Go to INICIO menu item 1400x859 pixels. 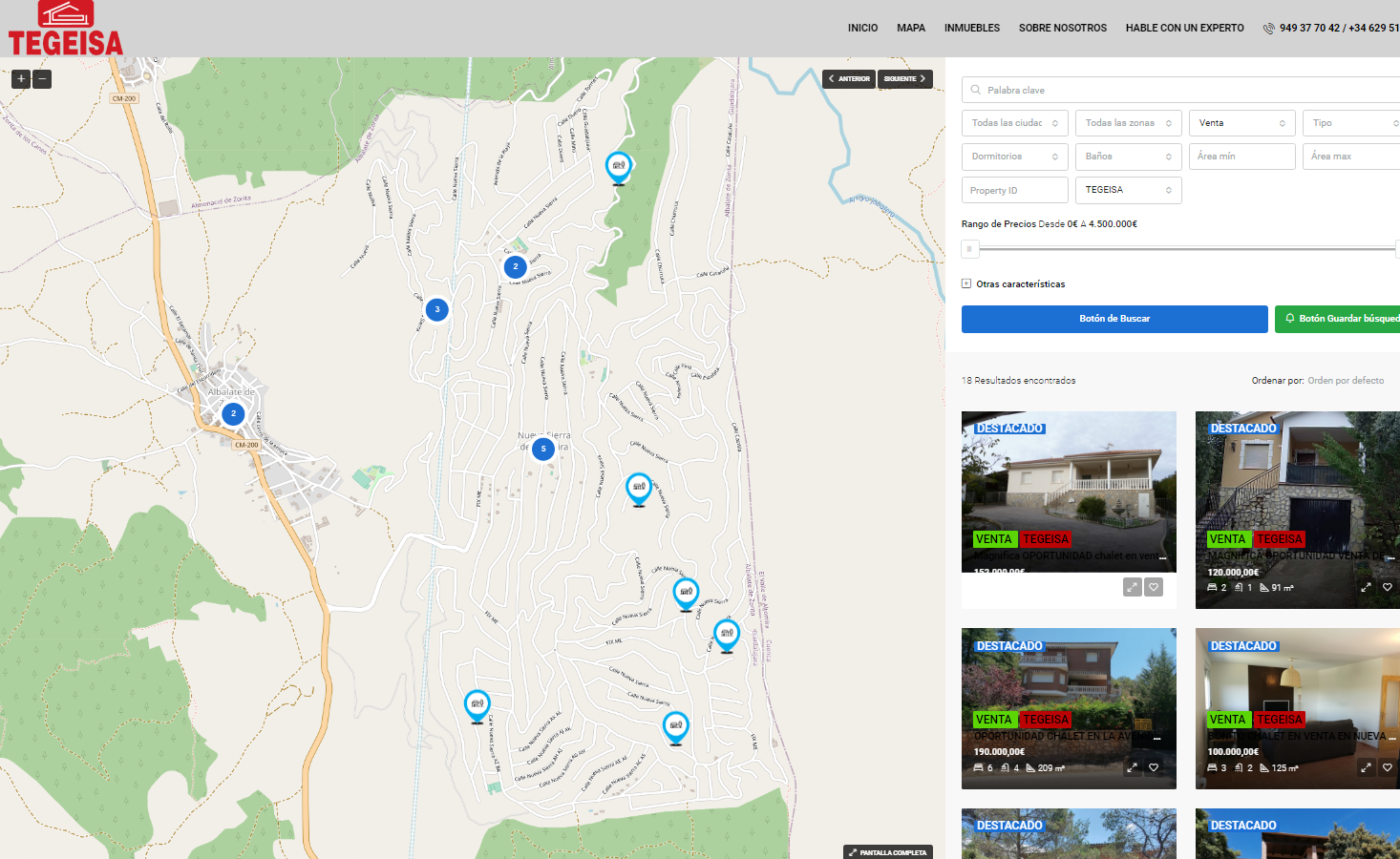click(862, 29)
